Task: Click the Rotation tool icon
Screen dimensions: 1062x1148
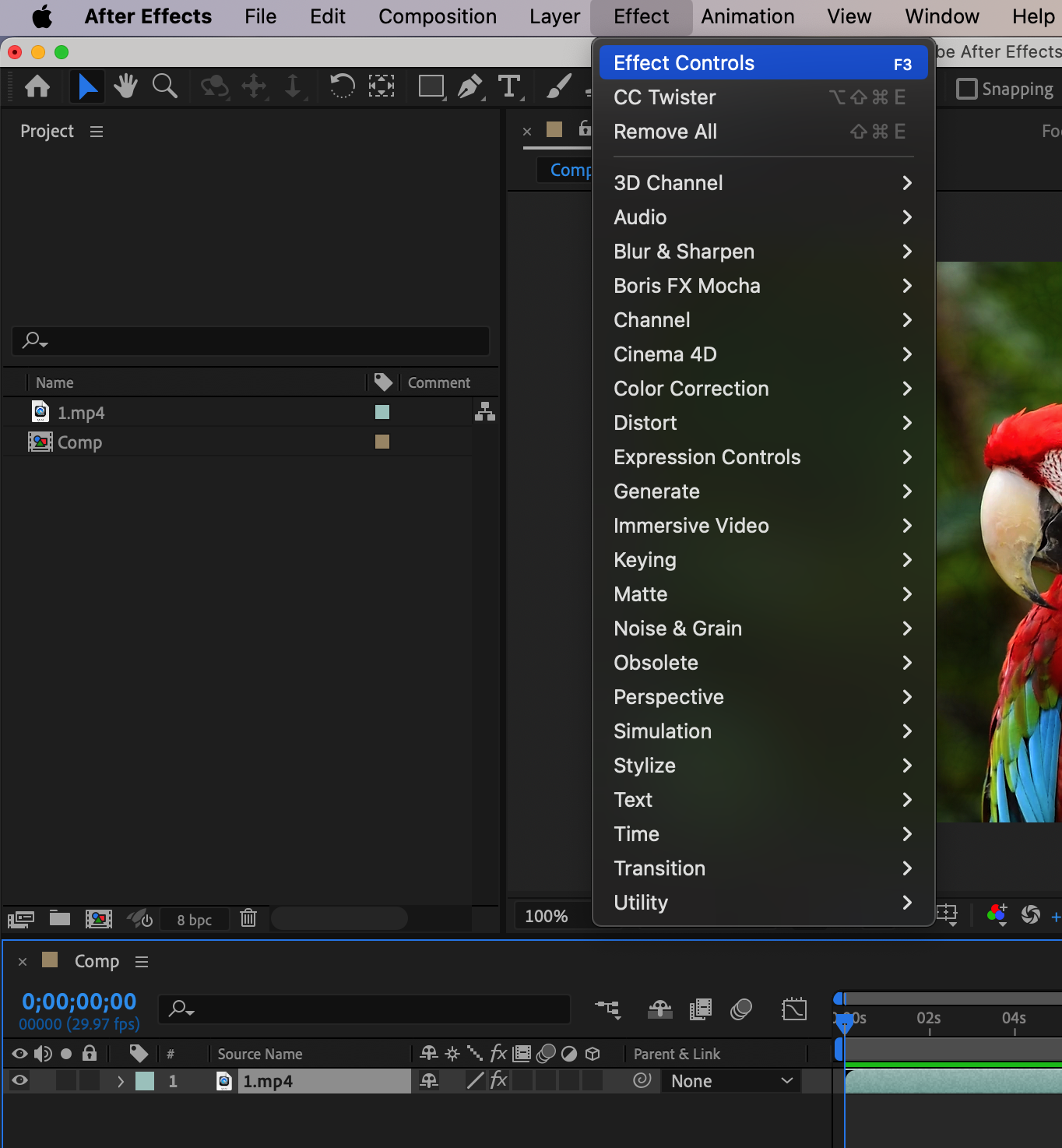Action: (x=342, y=86)
